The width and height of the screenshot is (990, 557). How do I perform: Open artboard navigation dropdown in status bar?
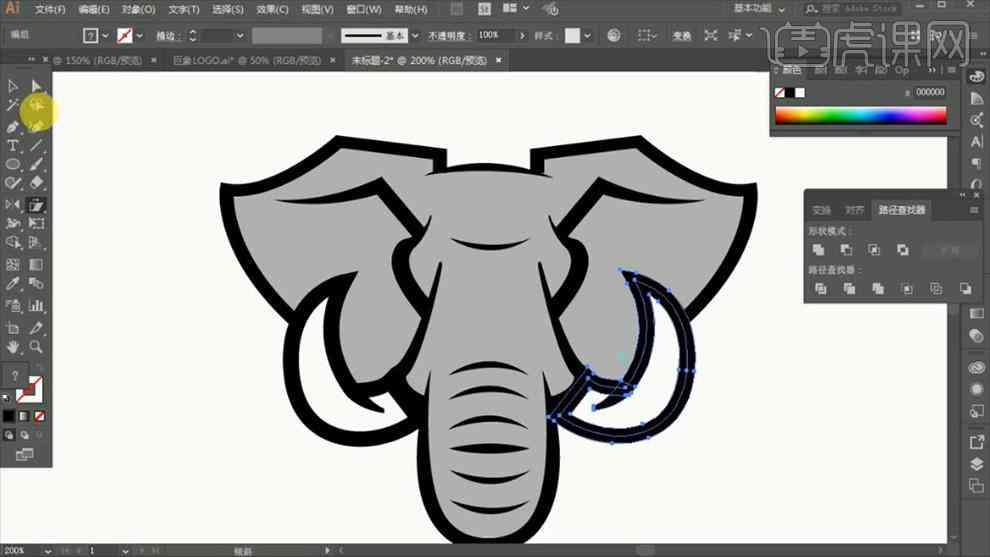pos(125,551)
